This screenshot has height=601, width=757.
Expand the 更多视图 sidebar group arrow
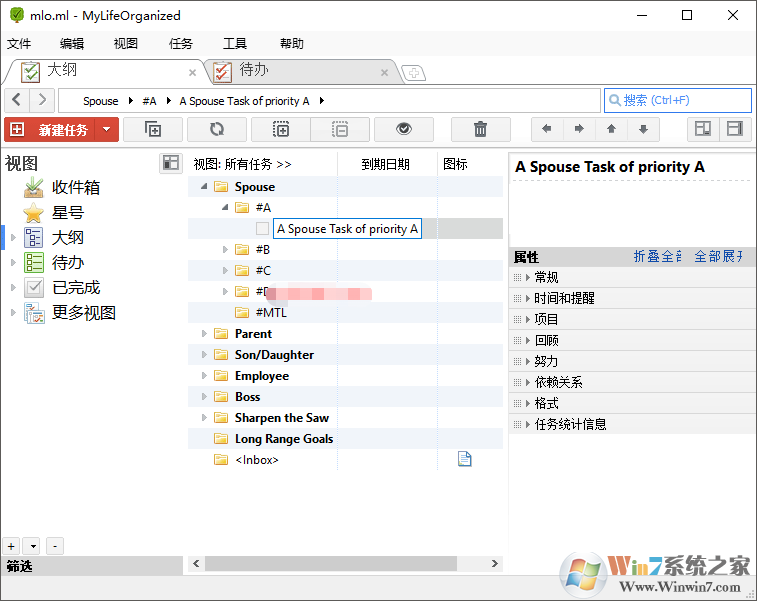pos(13,313)
